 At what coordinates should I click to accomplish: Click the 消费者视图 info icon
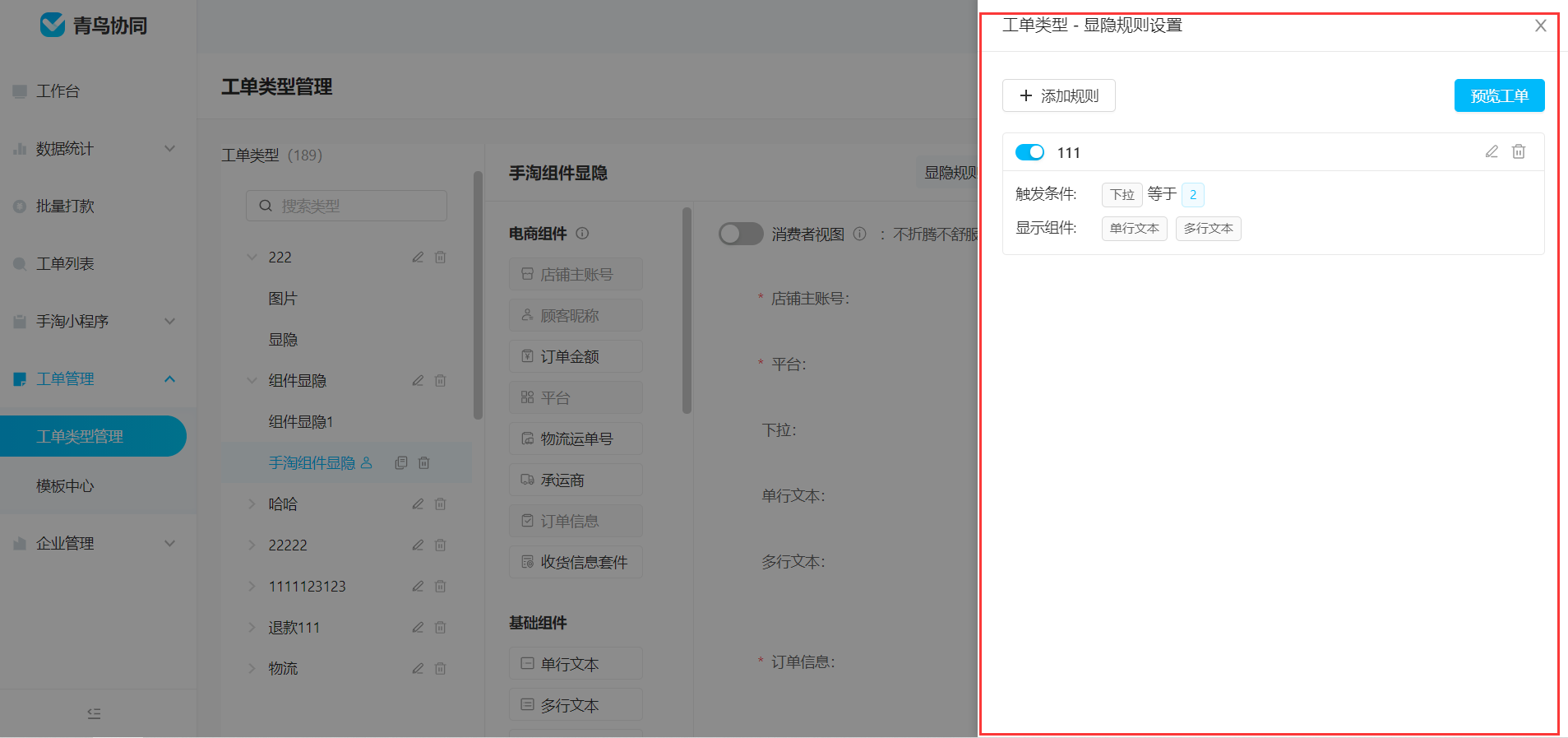coord(860,234)
